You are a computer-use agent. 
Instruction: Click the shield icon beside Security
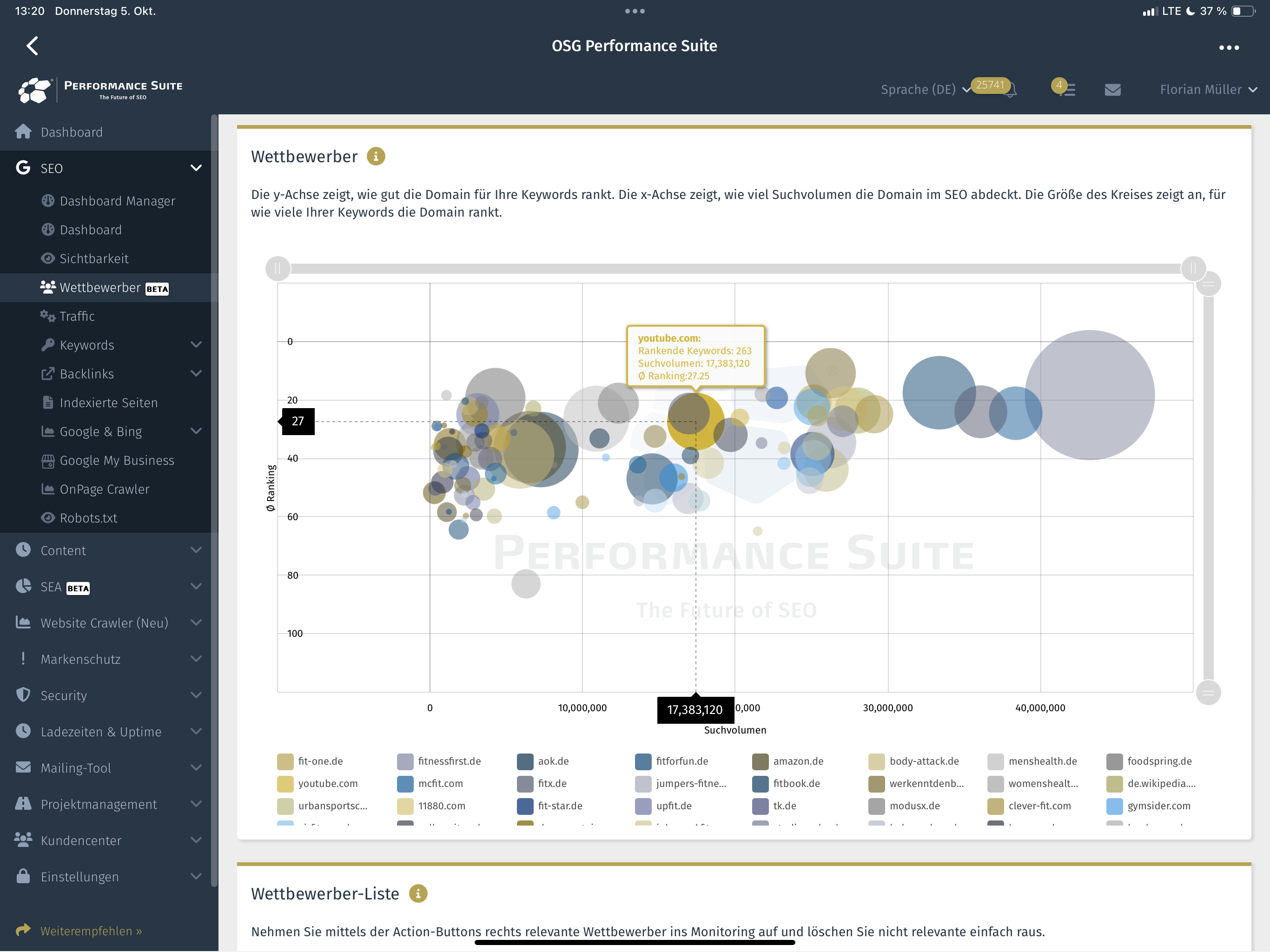[23, 695]
